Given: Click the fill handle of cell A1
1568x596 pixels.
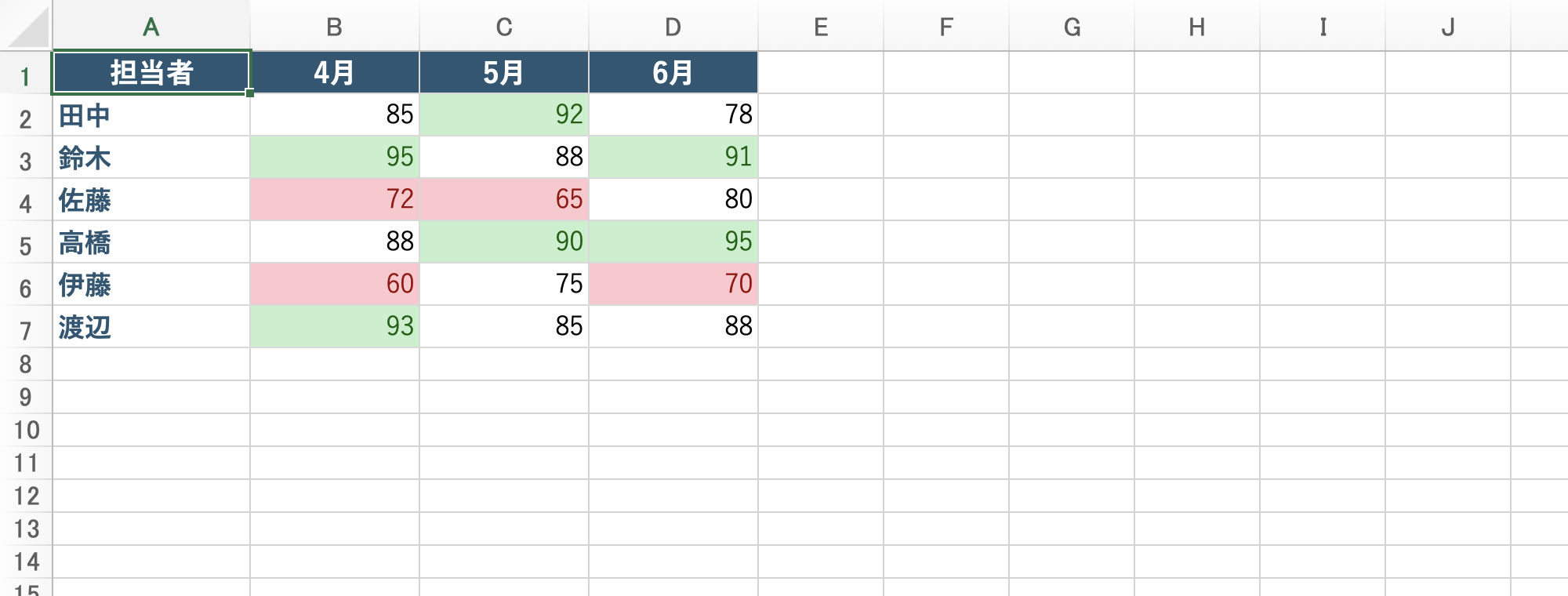Looking at the screenshot, I should click(x=249, y=93).
